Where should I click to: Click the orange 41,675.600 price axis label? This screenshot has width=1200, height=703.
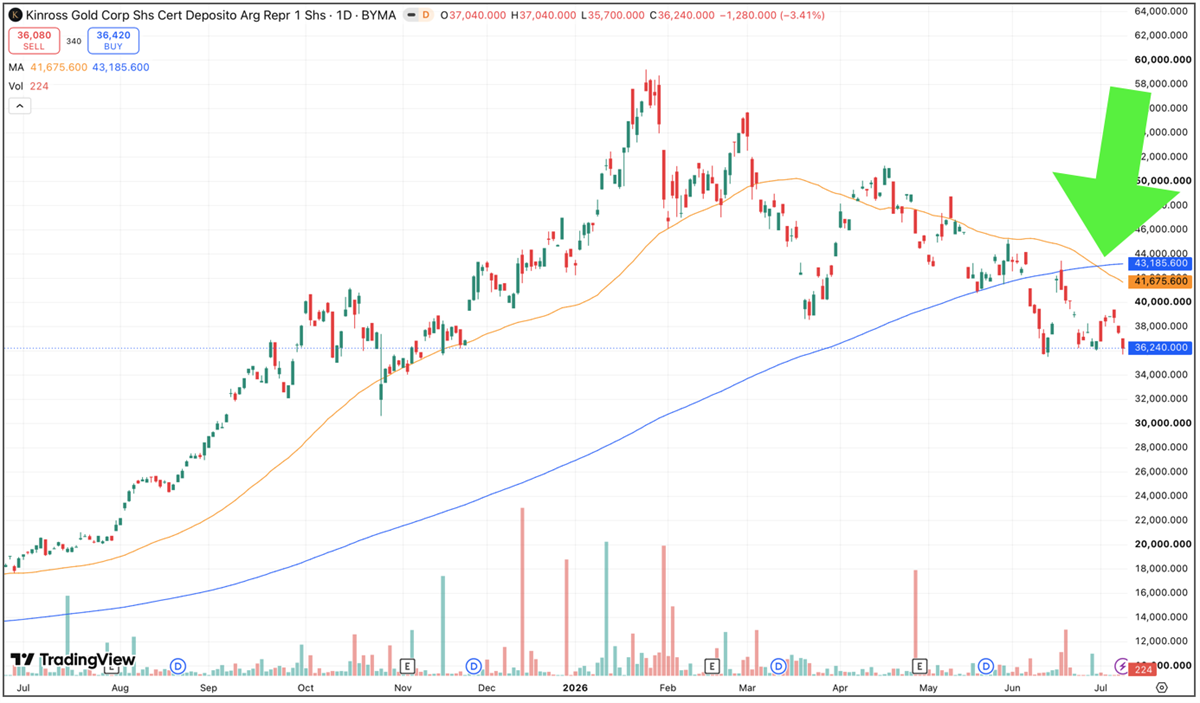pyautogui.click(x=1160, y=282)
